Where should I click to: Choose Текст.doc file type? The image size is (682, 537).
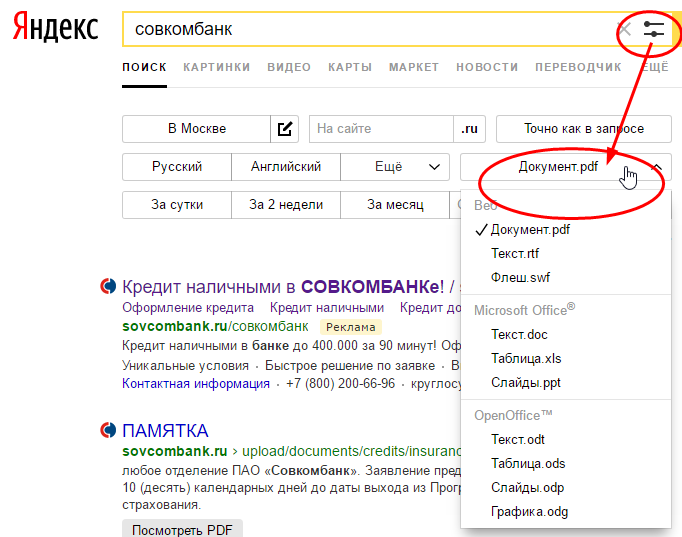pyautogui.click(x=565, y=334)
